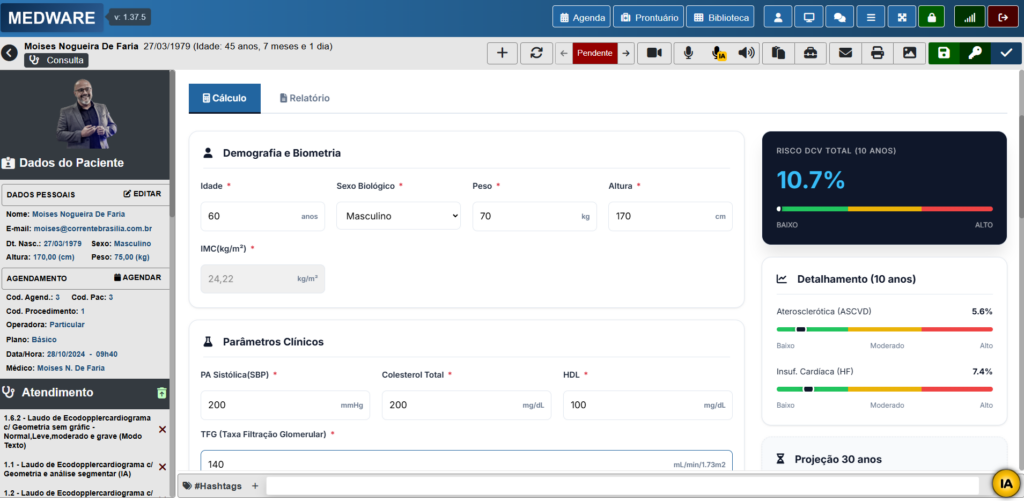Click EDITAR in Dados Pessoais

142,193
